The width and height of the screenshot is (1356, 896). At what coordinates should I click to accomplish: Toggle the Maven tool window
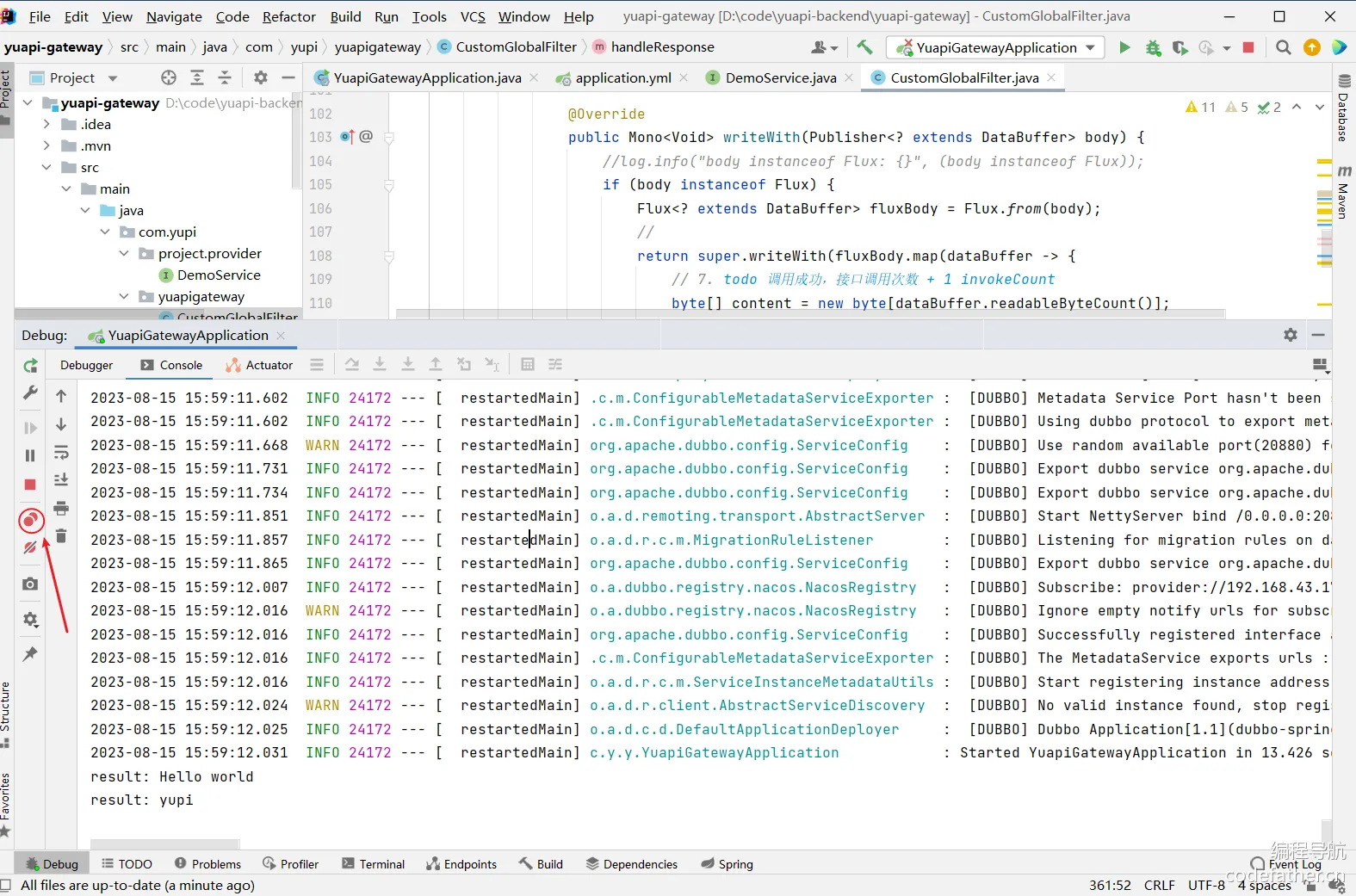pyautogui.click(x=1343, y=191)
